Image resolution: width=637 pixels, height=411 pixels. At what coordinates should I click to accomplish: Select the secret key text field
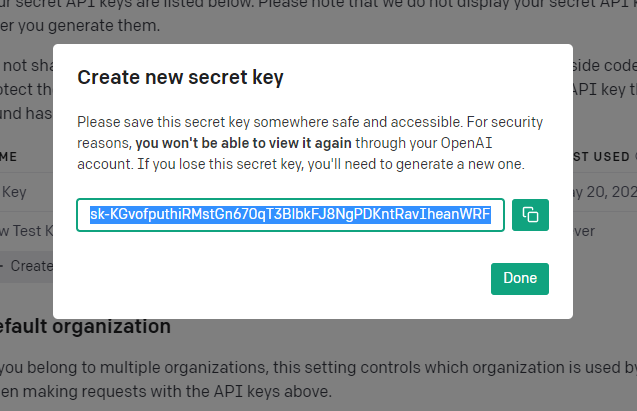290,215
